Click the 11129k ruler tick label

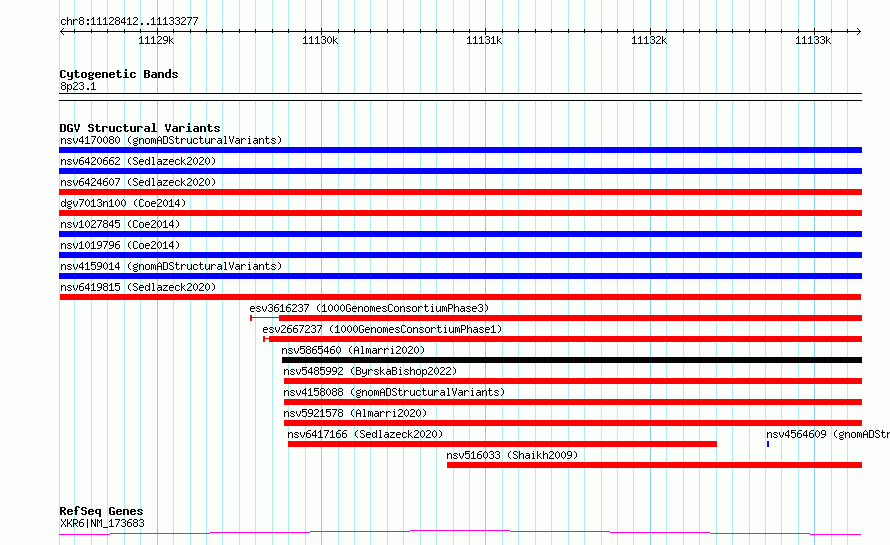point(156,40)
